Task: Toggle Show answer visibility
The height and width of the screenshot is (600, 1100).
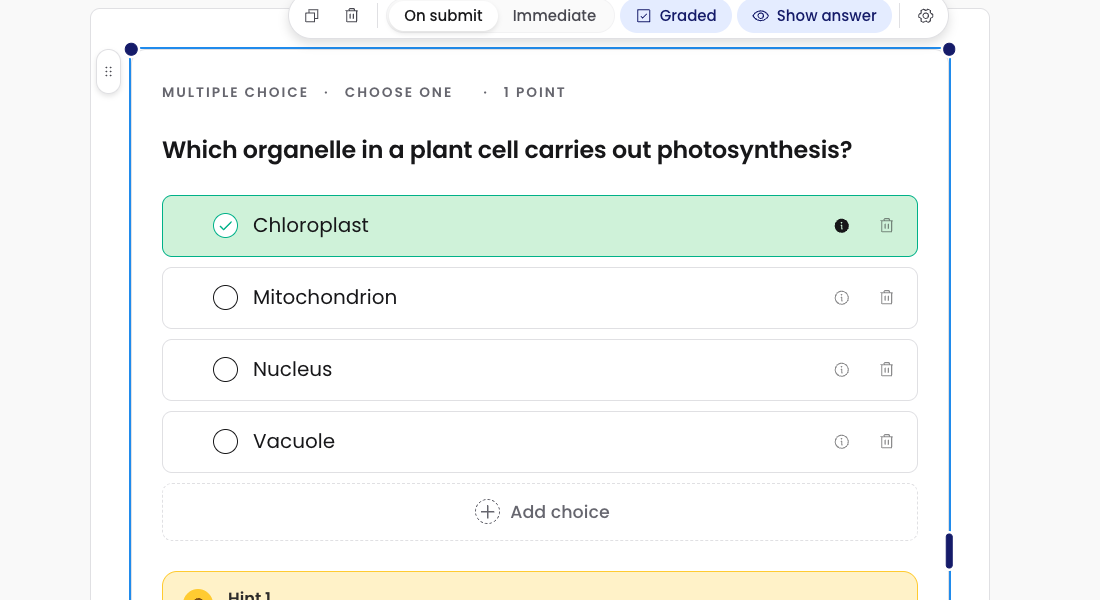Action: (814, 15)
